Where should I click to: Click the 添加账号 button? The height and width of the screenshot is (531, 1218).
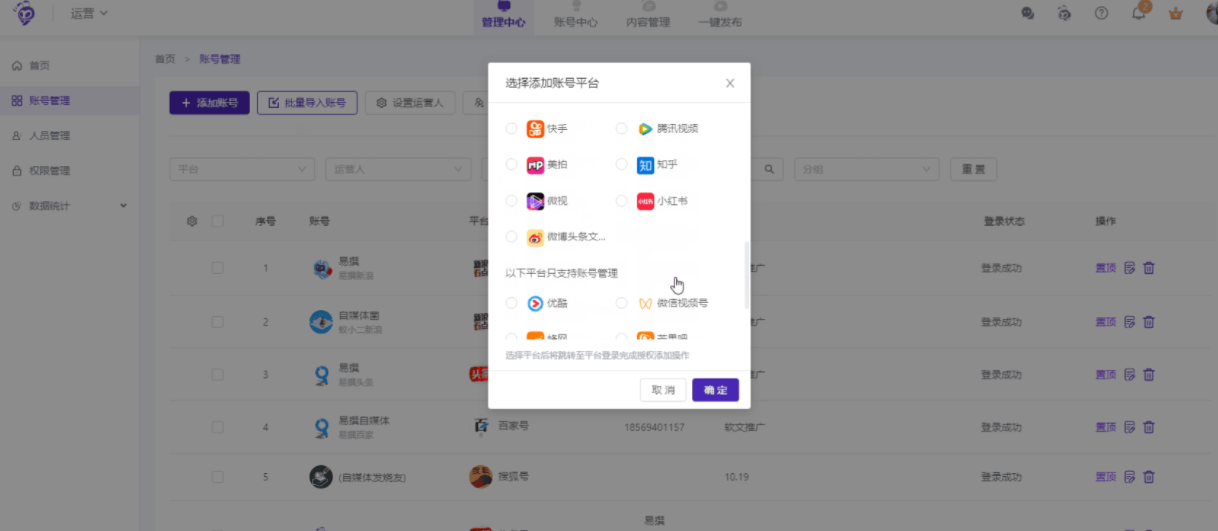coord(209,102)
